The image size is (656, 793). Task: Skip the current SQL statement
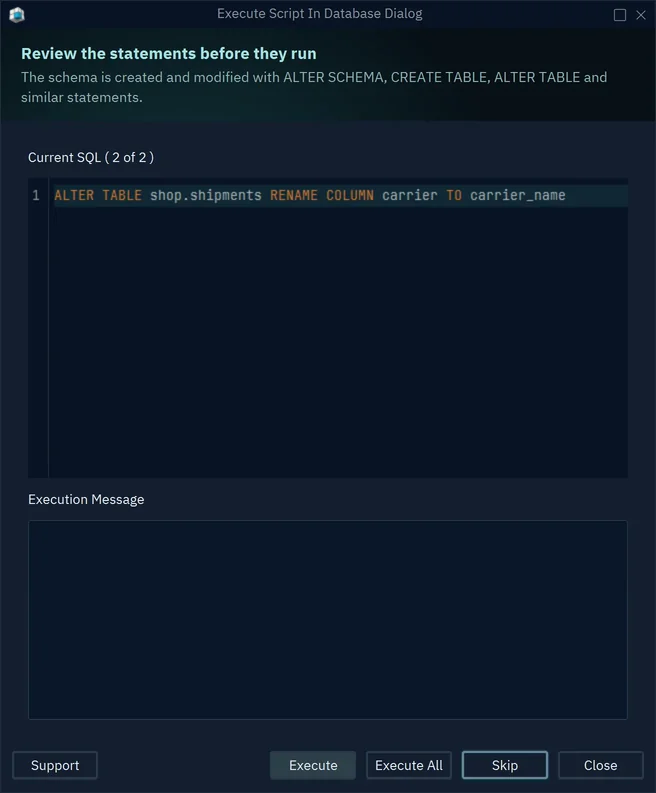tap(505, 765)
